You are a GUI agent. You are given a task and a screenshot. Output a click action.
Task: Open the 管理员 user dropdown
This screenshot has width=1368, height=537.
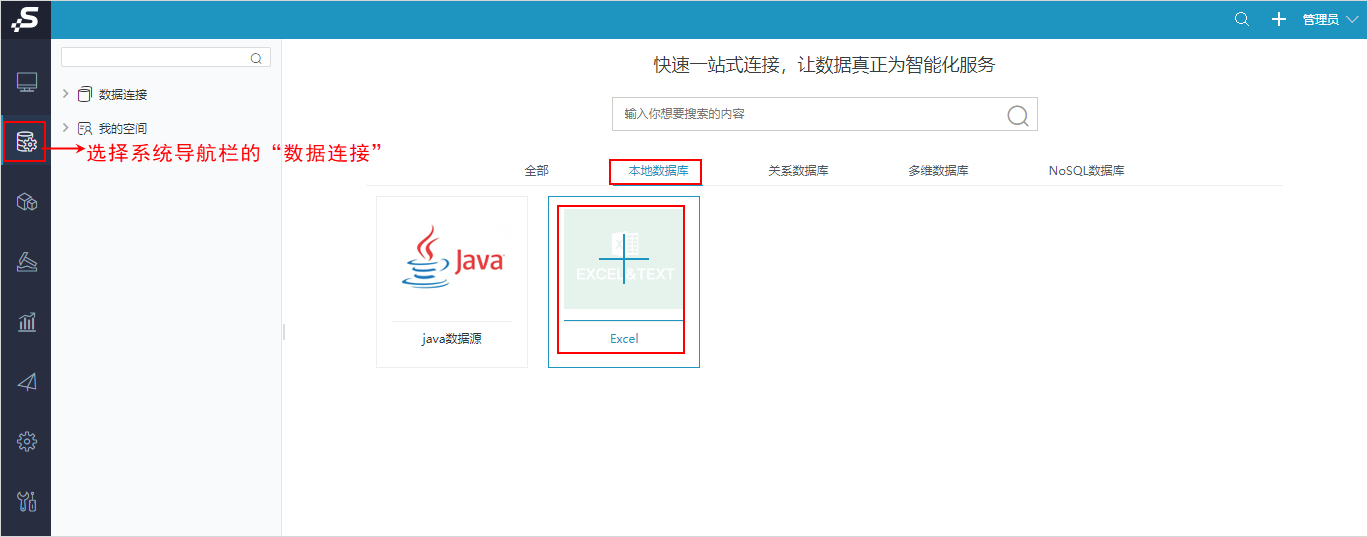coord(1331,19)
